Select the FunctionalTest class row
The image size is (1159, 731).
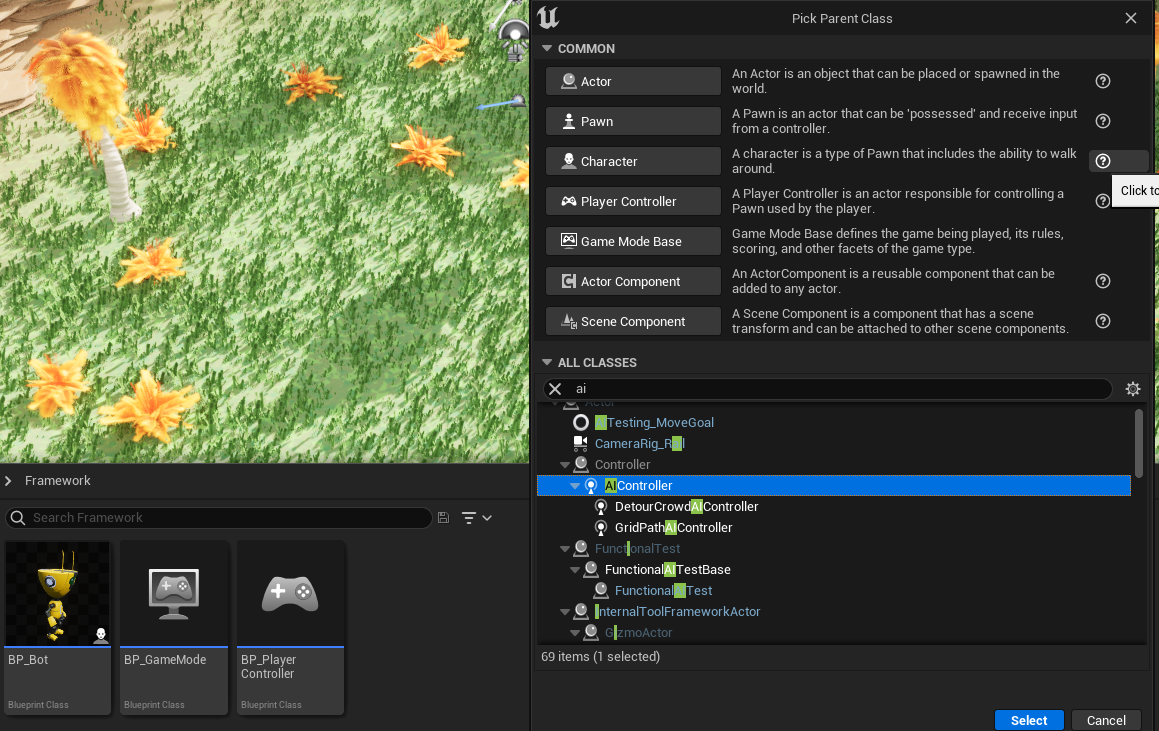[637, 548]
